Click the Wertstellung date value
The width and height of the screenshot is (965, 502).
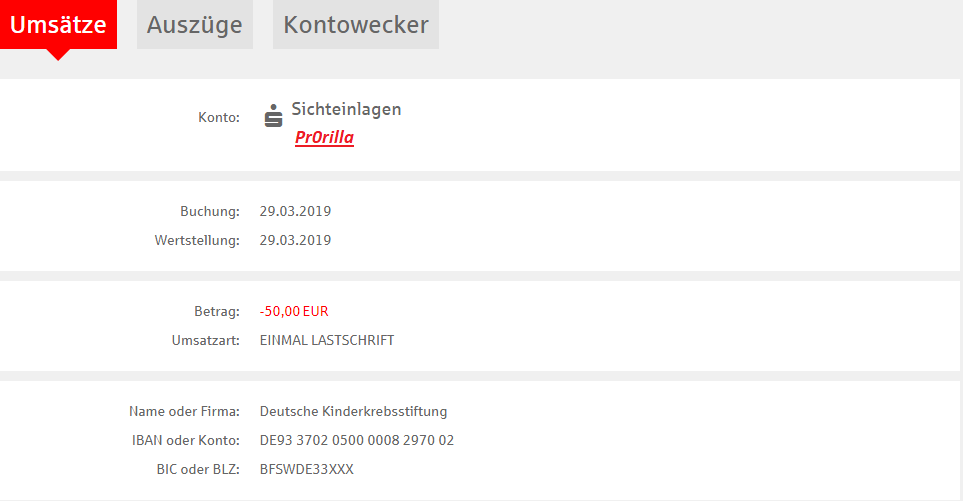pos(295,240)
